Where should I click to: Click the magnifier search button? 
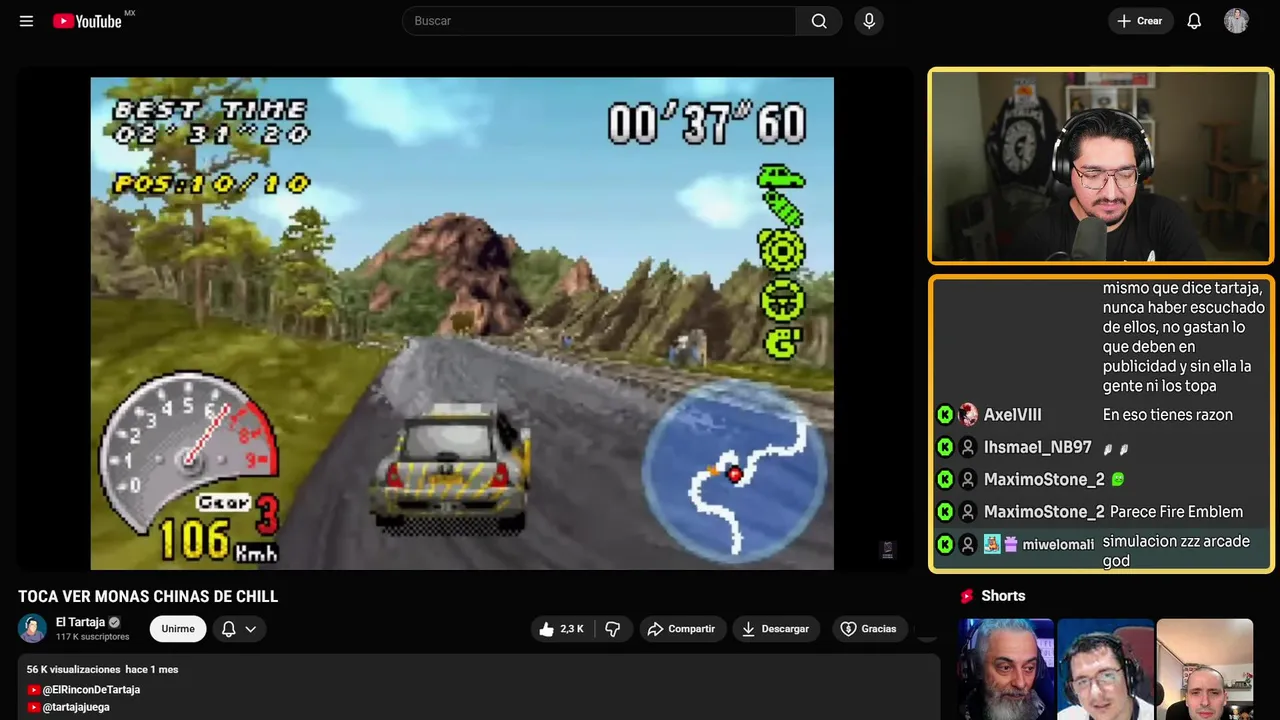(819, 21)
